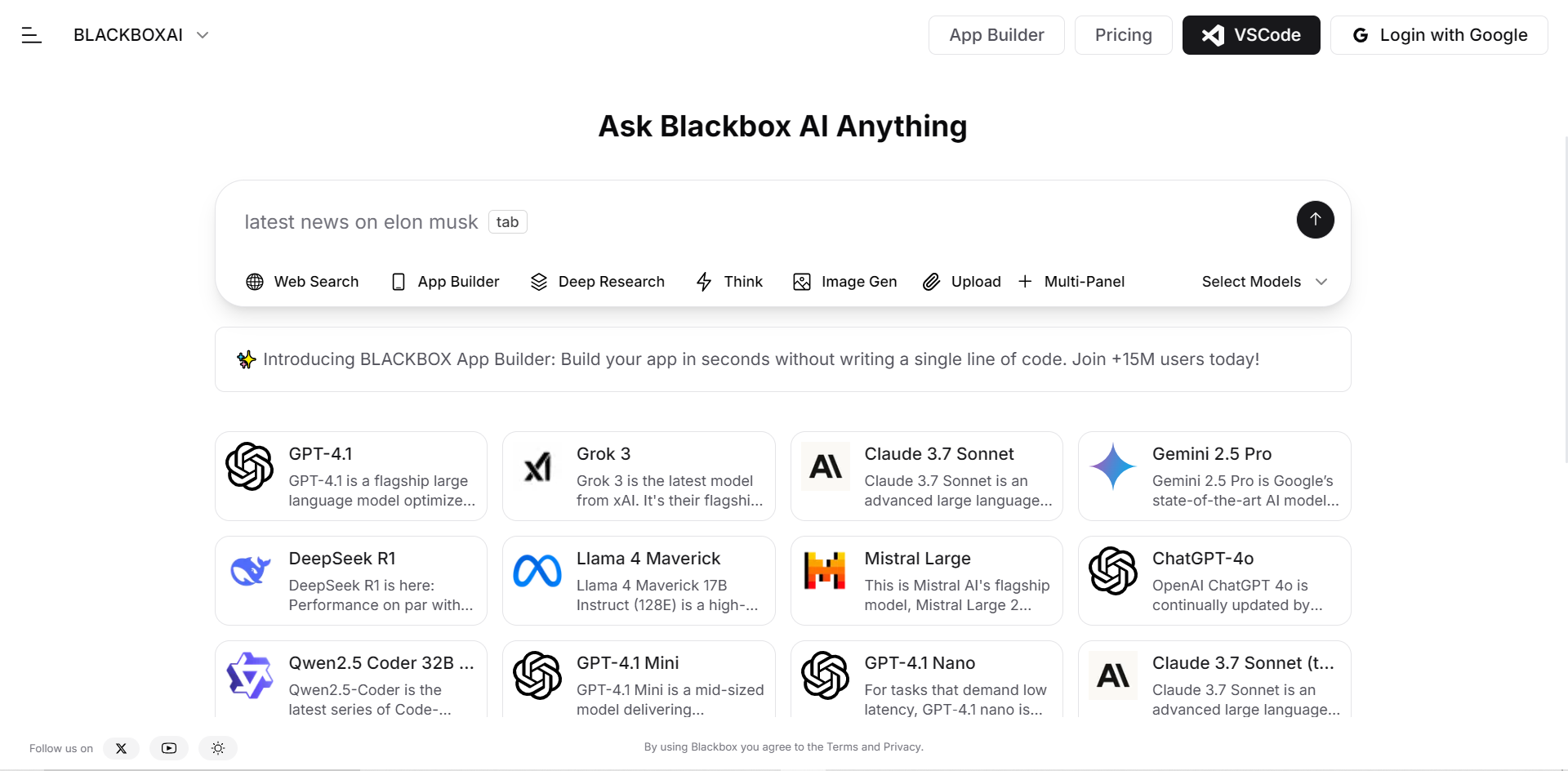Click the Web Search globe icon
Viewport: 1568px width, 771px height.
255,282
